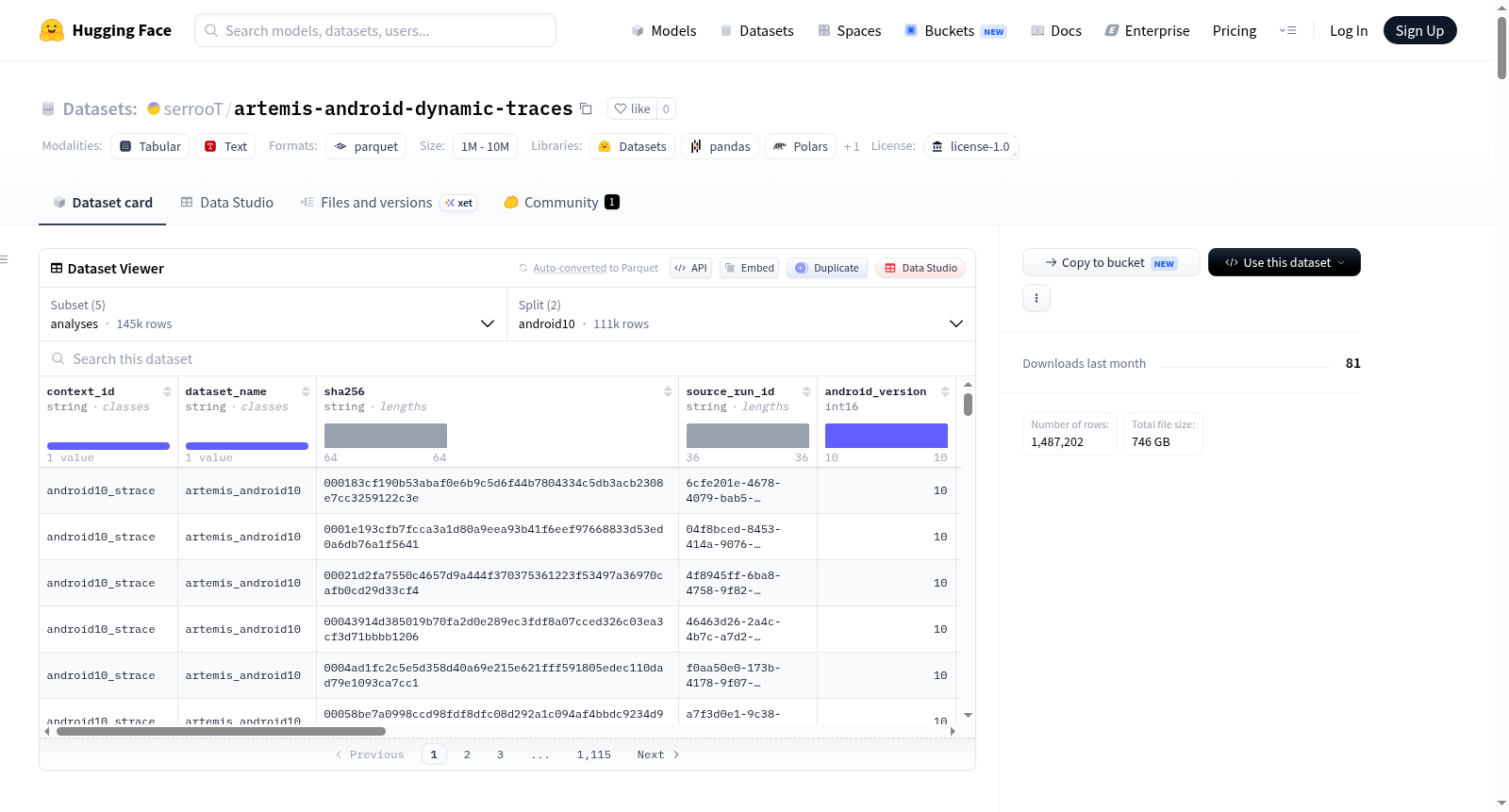Click the Search this dataset field
Image resolution: width=1509 pixels, height=812 pixels.
coord(507,359)
